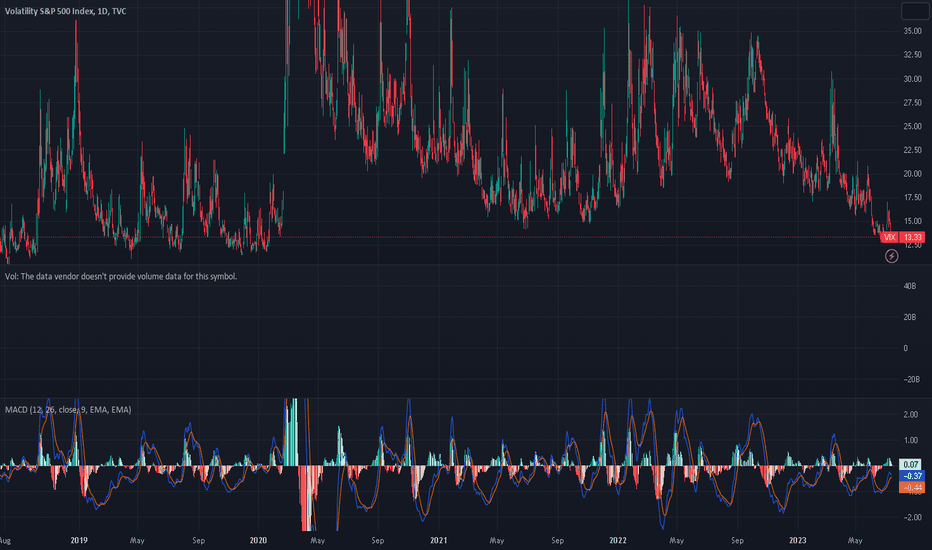Click the 1.00 MACD scale label

(911, 440)
